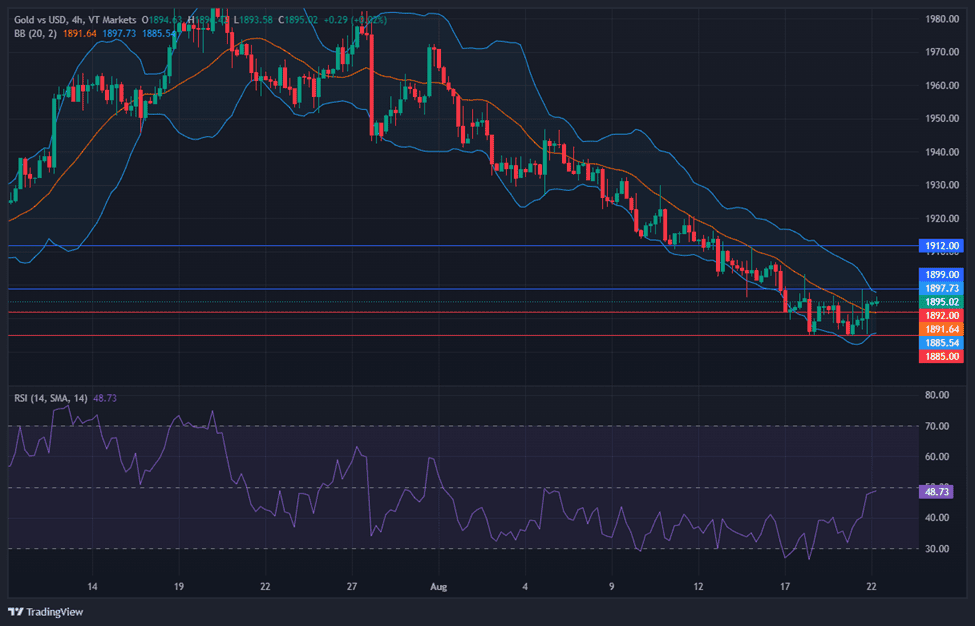The width and height of the screenshot is (975, 626).
Task: Click the blue 1912.00 price label
Action: pyautogui.click(x=941, y=245)
